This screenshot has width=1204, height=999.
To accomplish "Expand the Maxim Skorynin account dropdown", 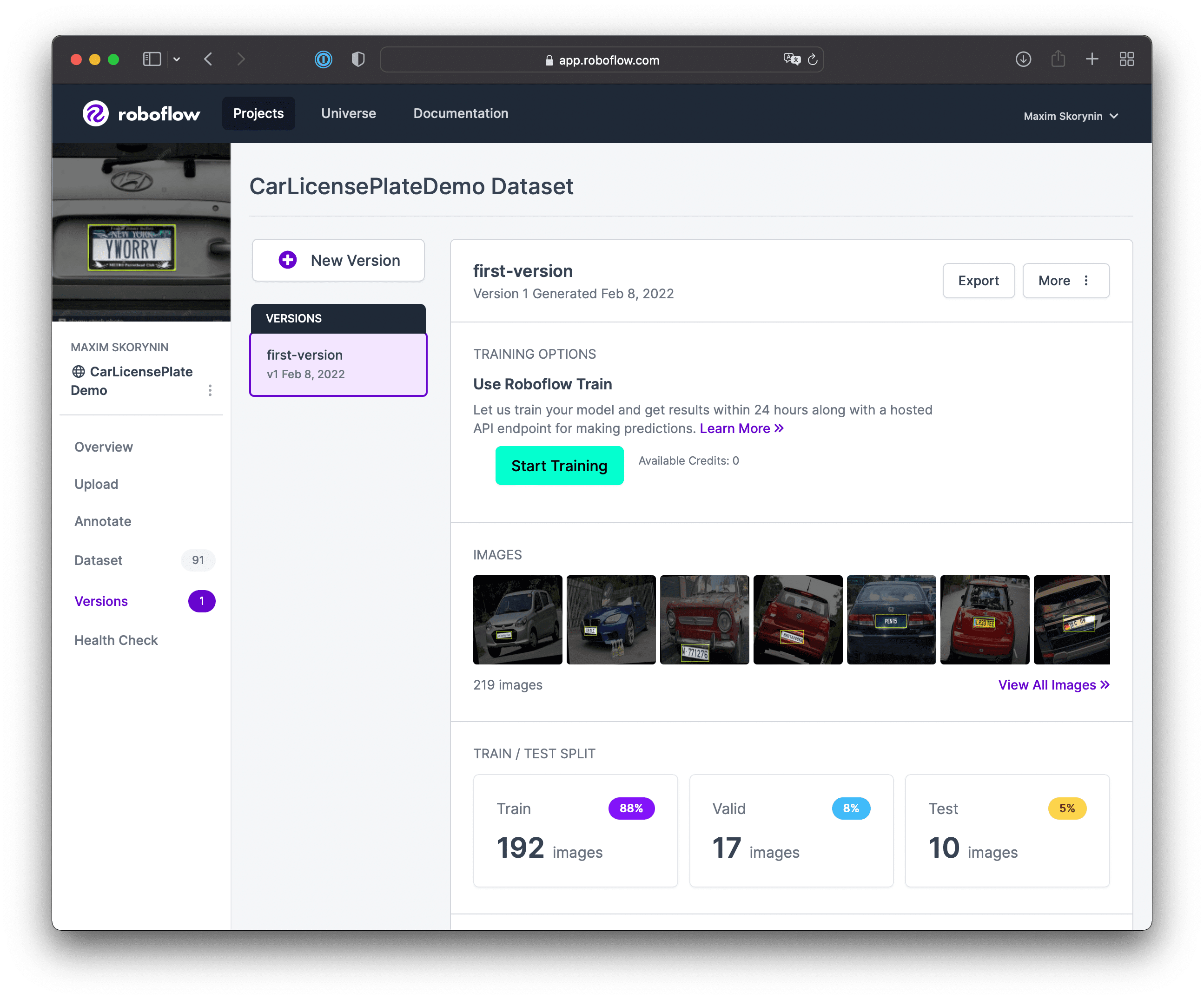I will (x=1071, y=116).
